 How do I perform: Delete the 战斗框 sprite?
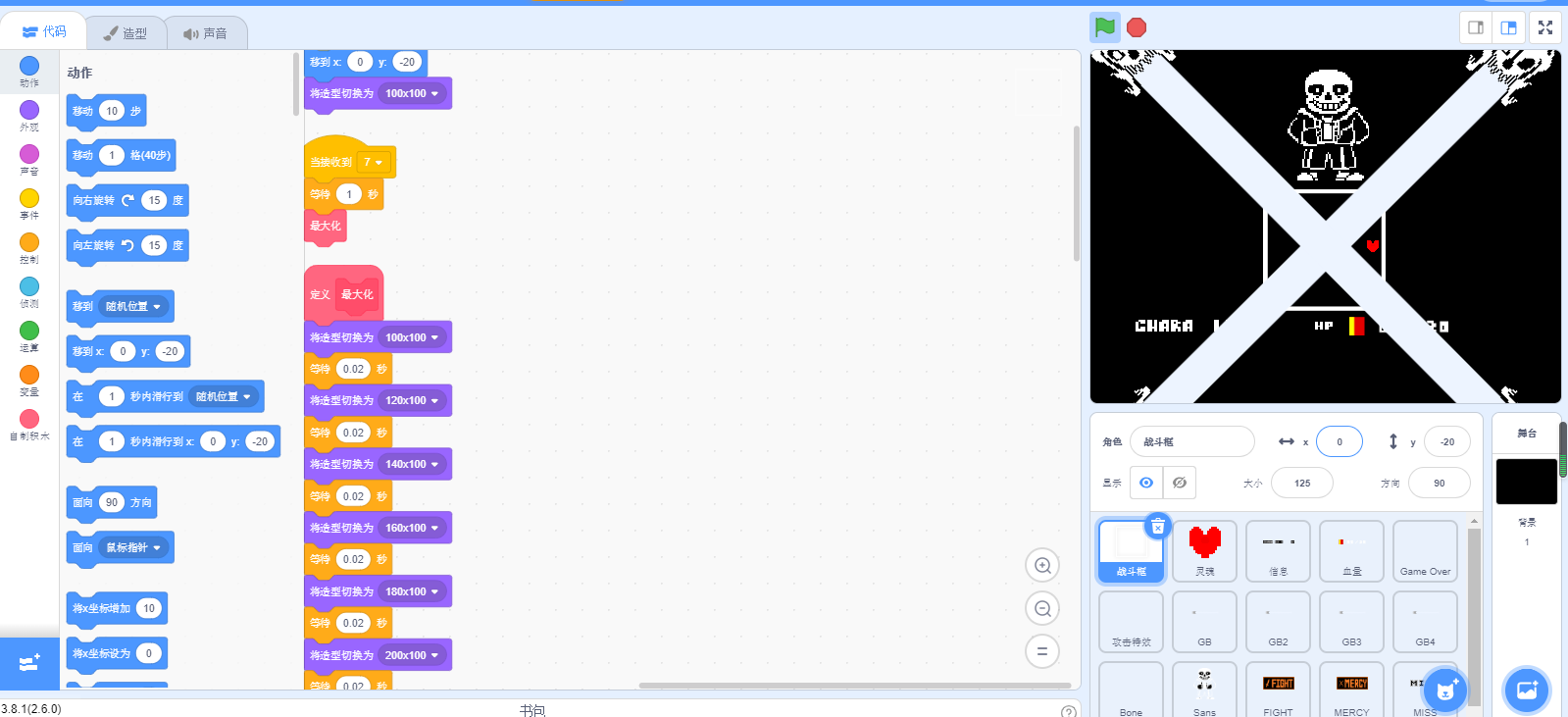[x=1158, y=527]
